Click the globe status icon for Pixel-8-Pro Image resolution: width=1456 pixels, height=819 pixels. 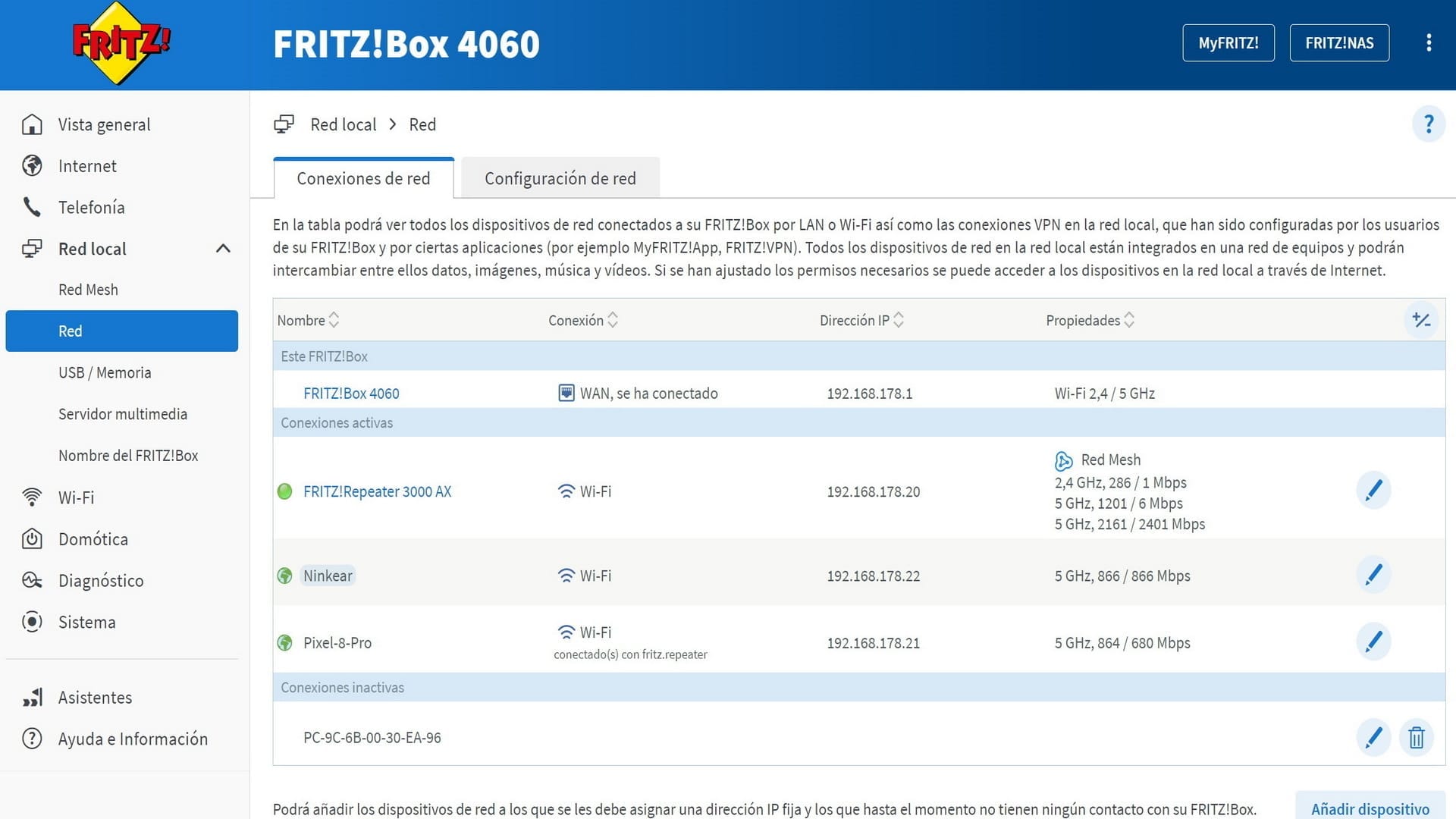point(285,643)
